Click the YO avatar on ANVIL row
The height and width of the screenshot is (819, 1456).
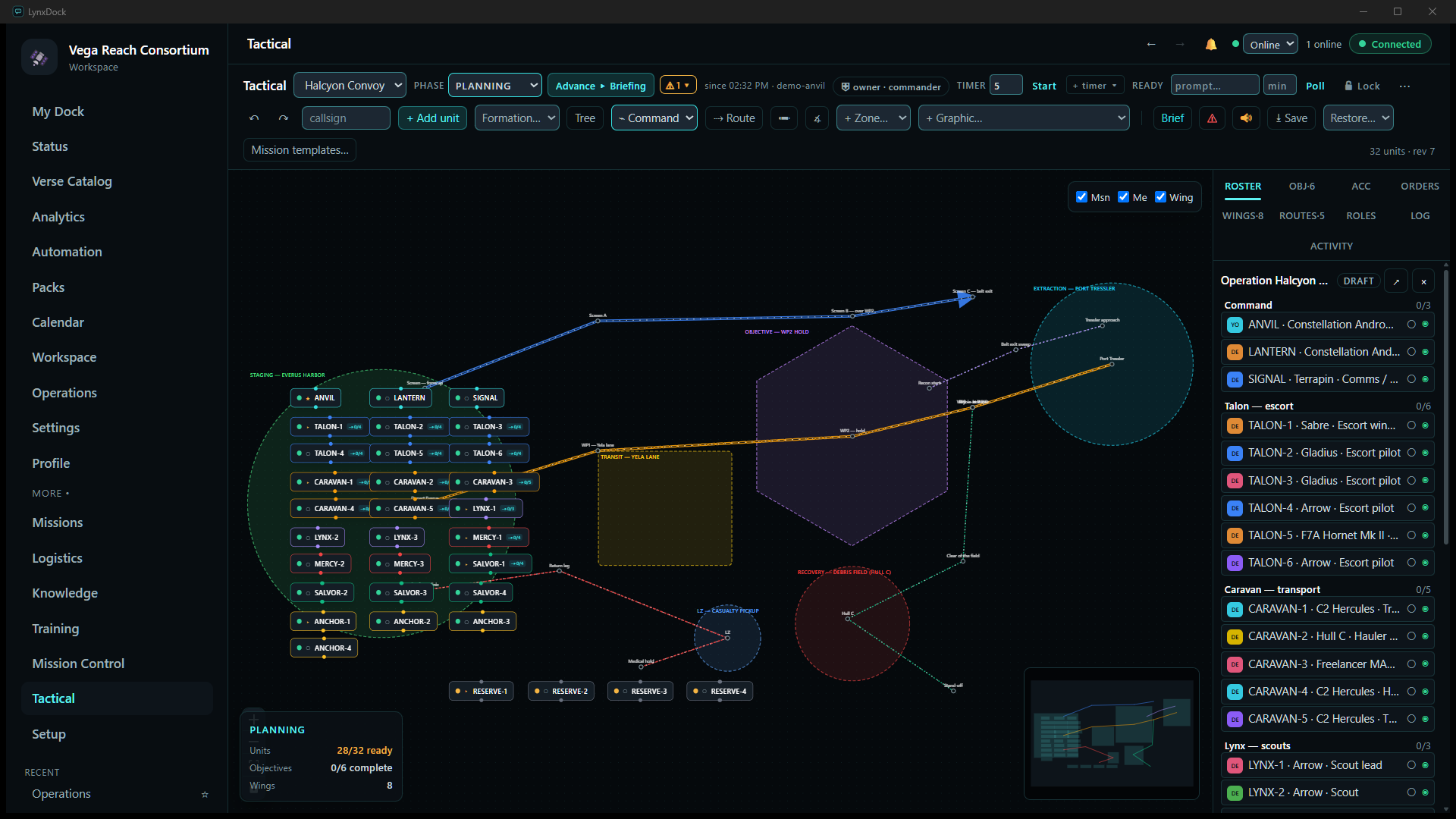tap(1235, 325)
